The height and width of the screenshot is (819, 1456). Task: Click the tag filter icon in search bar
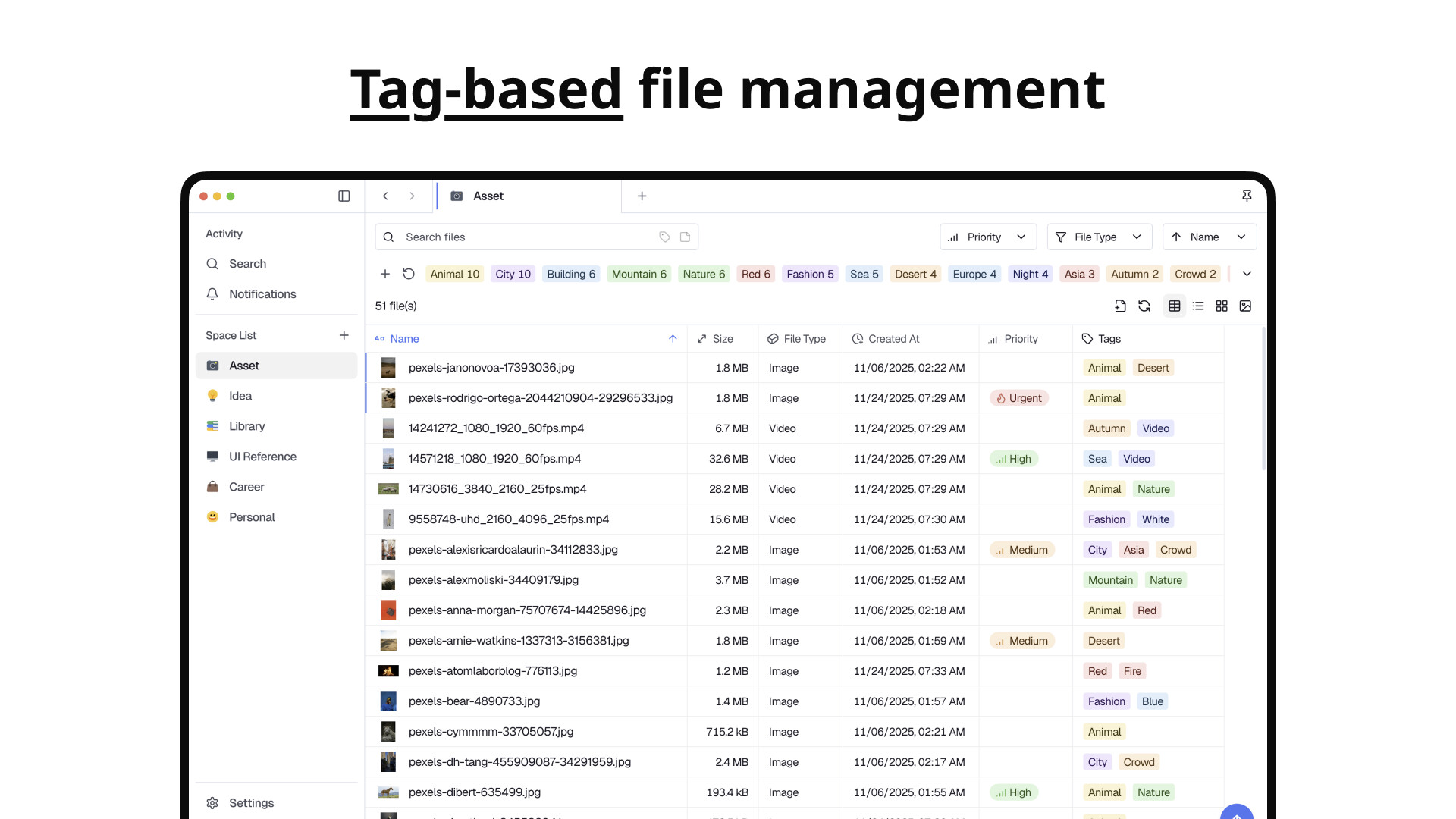click(664, 237)
